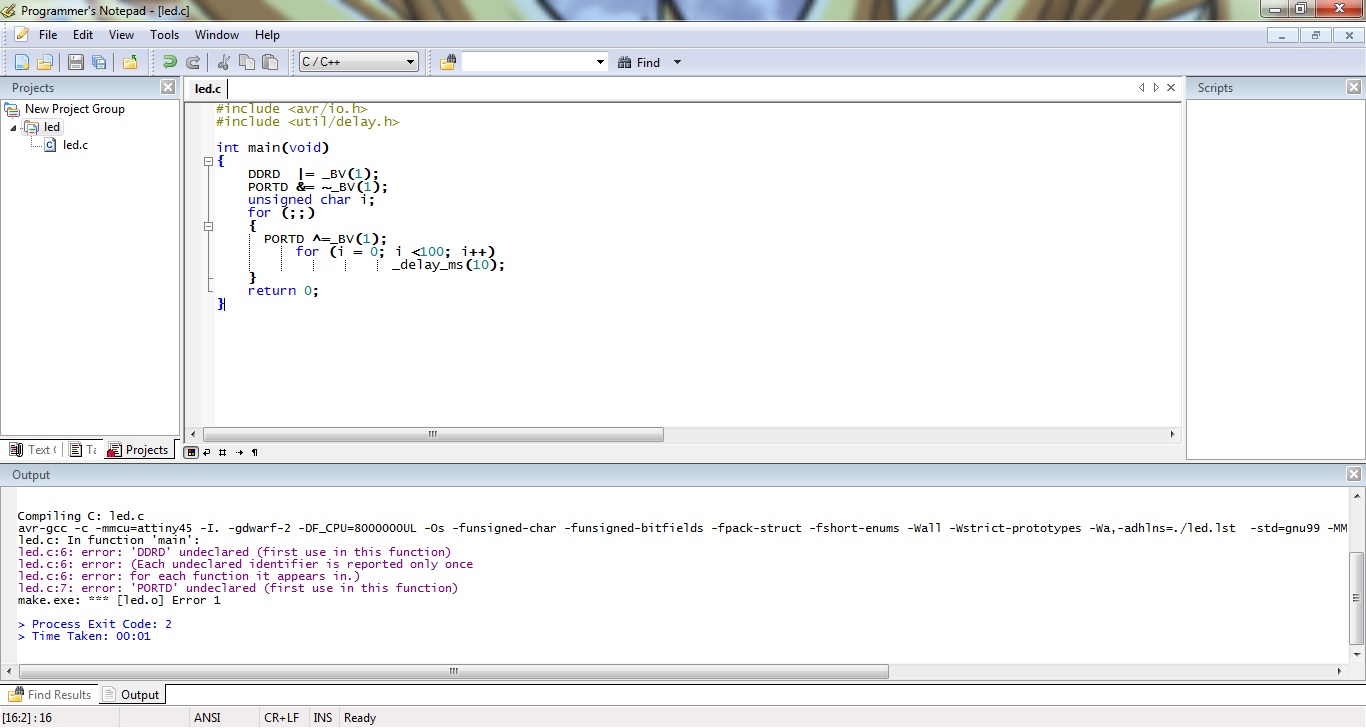The width and height of the screenshot is (1366, 728).
Task: Click the Open file toolbar icon
Action: tap(44, 62)
